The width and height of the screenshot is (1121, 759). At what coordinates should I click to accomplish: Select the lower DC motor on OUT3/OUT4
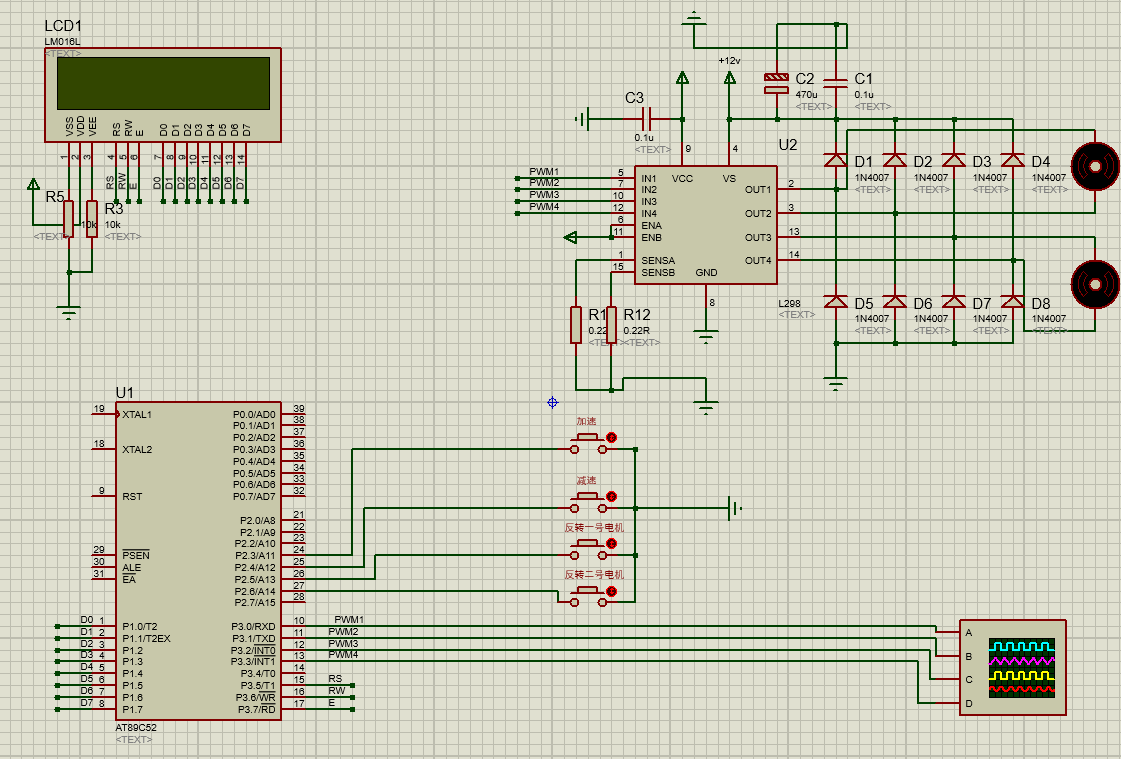coord(1095,284)
